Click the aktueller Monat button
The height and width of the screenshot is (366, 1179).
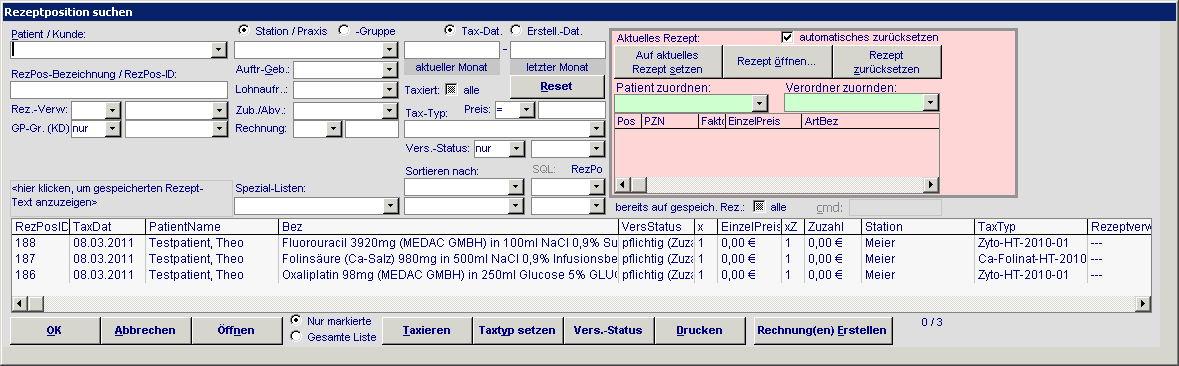pos(452,67)
